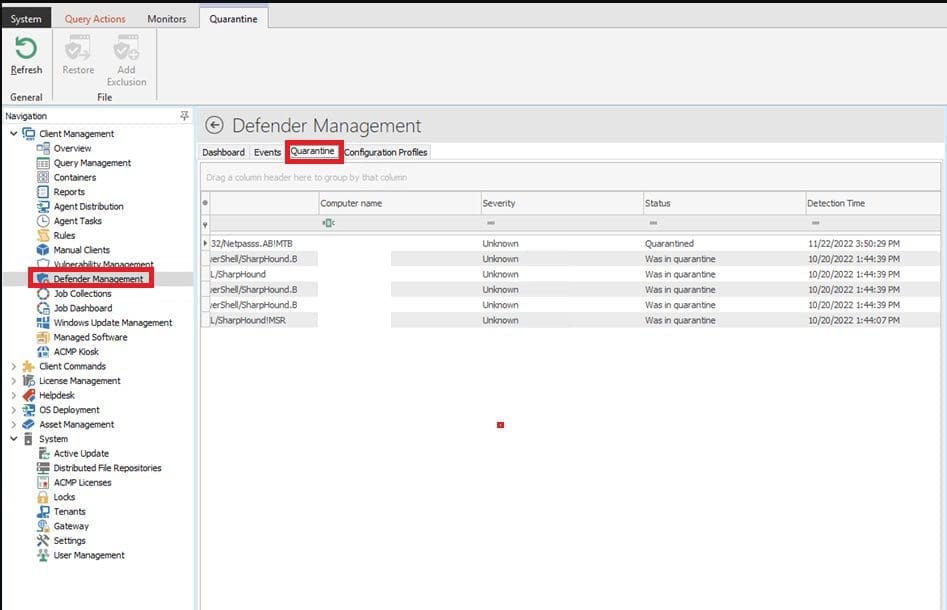This screenshot has width=947, height=610.
Task: Expand the Helpdesk node
Action: coord(13,395)
